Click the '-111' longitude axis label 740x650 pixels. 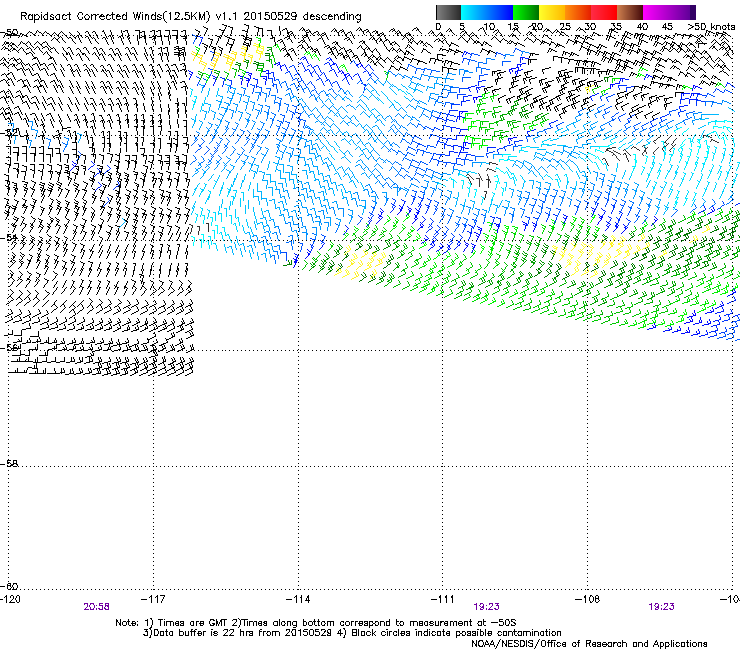tap(443, 599)
